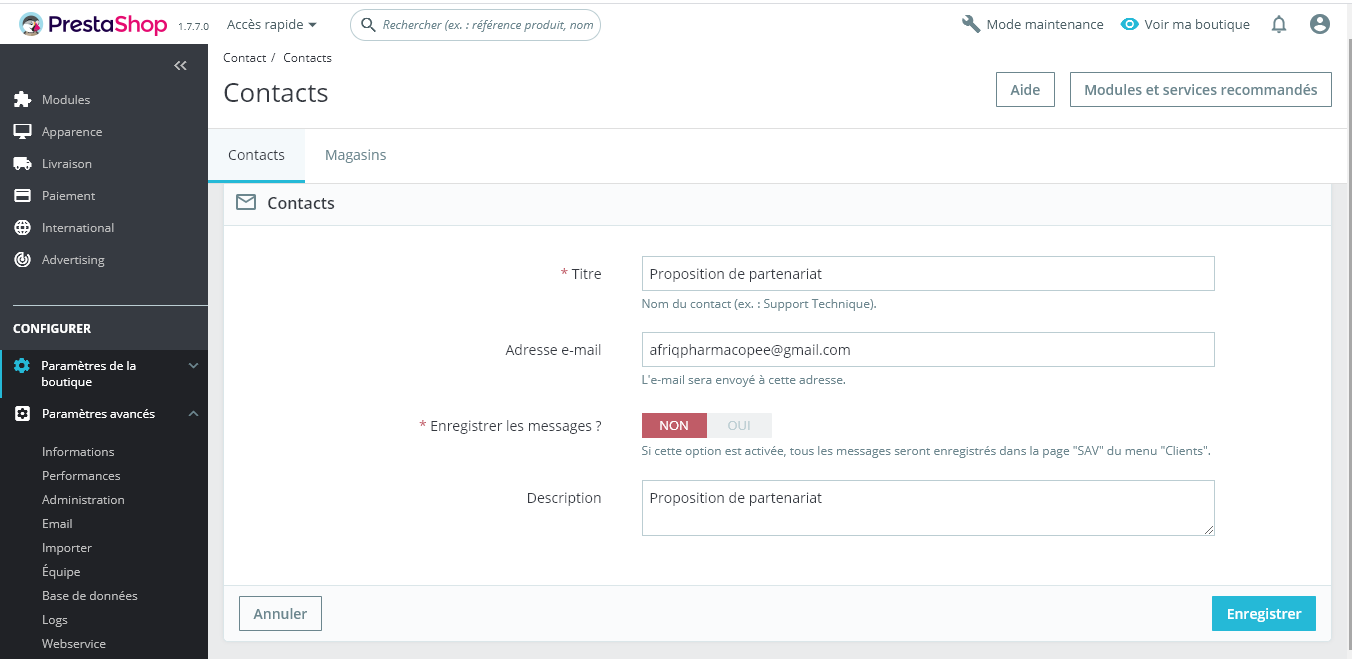Open the Logs submenu item

pos(55,620)
